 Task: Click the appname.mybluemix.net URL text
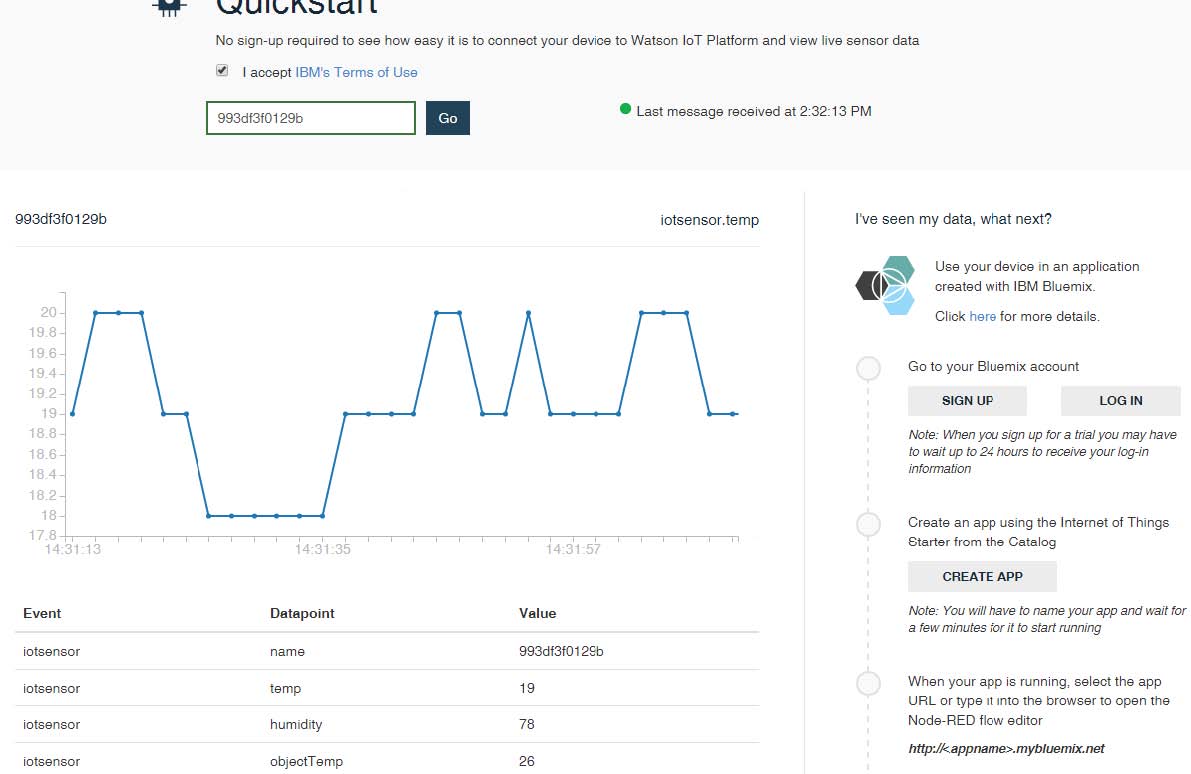point(1006,748)
